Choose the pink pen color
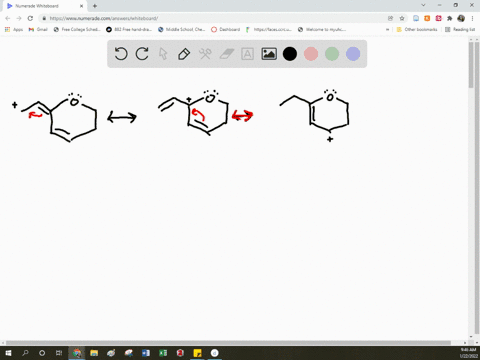480x360 pixels. pos(311,54)
